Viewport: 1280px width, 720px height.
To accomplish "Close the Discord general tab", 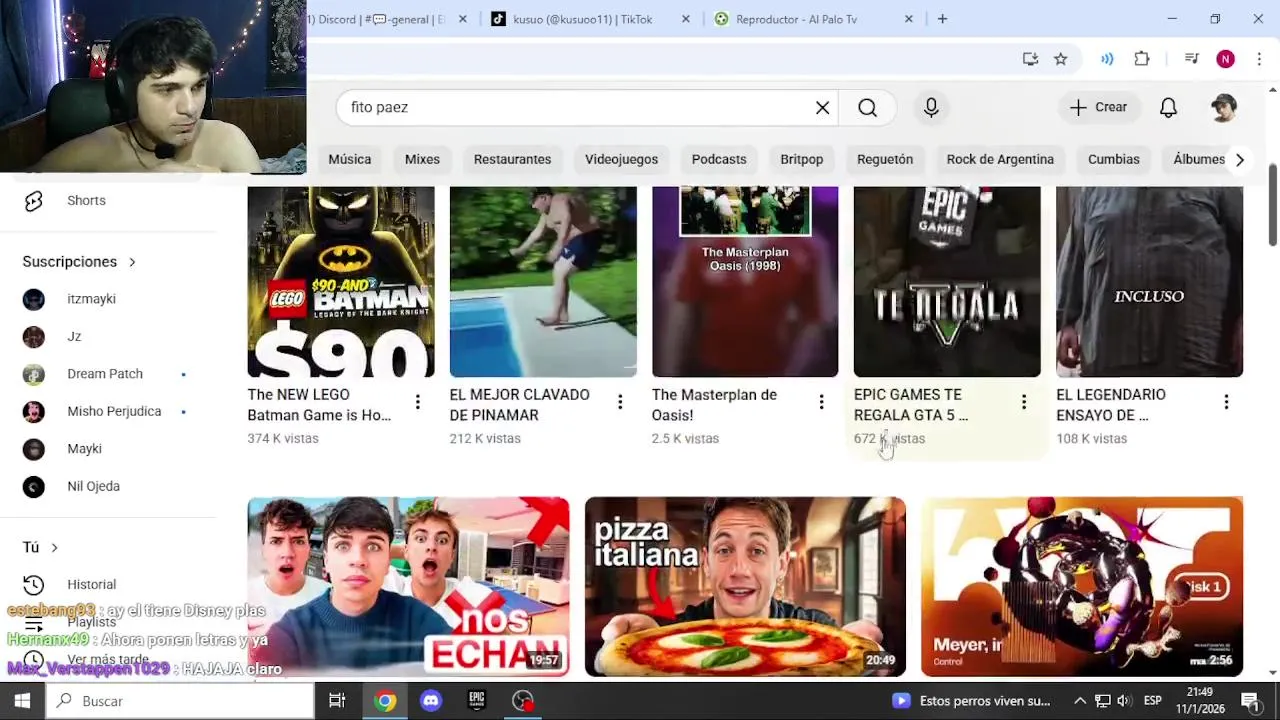I will [462, 19].
